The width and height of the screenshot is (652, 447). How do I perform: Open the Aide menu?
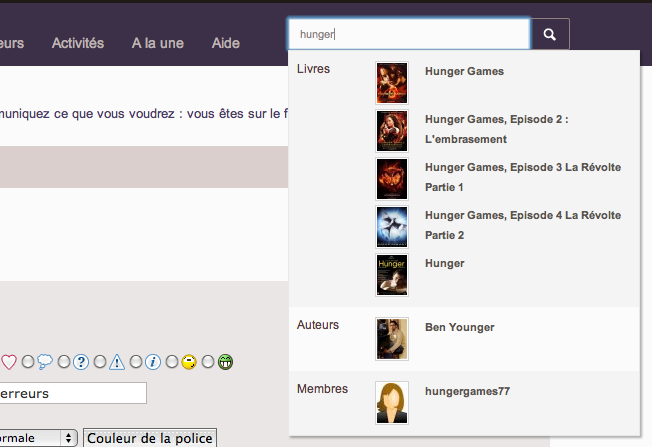coord(226,43)
